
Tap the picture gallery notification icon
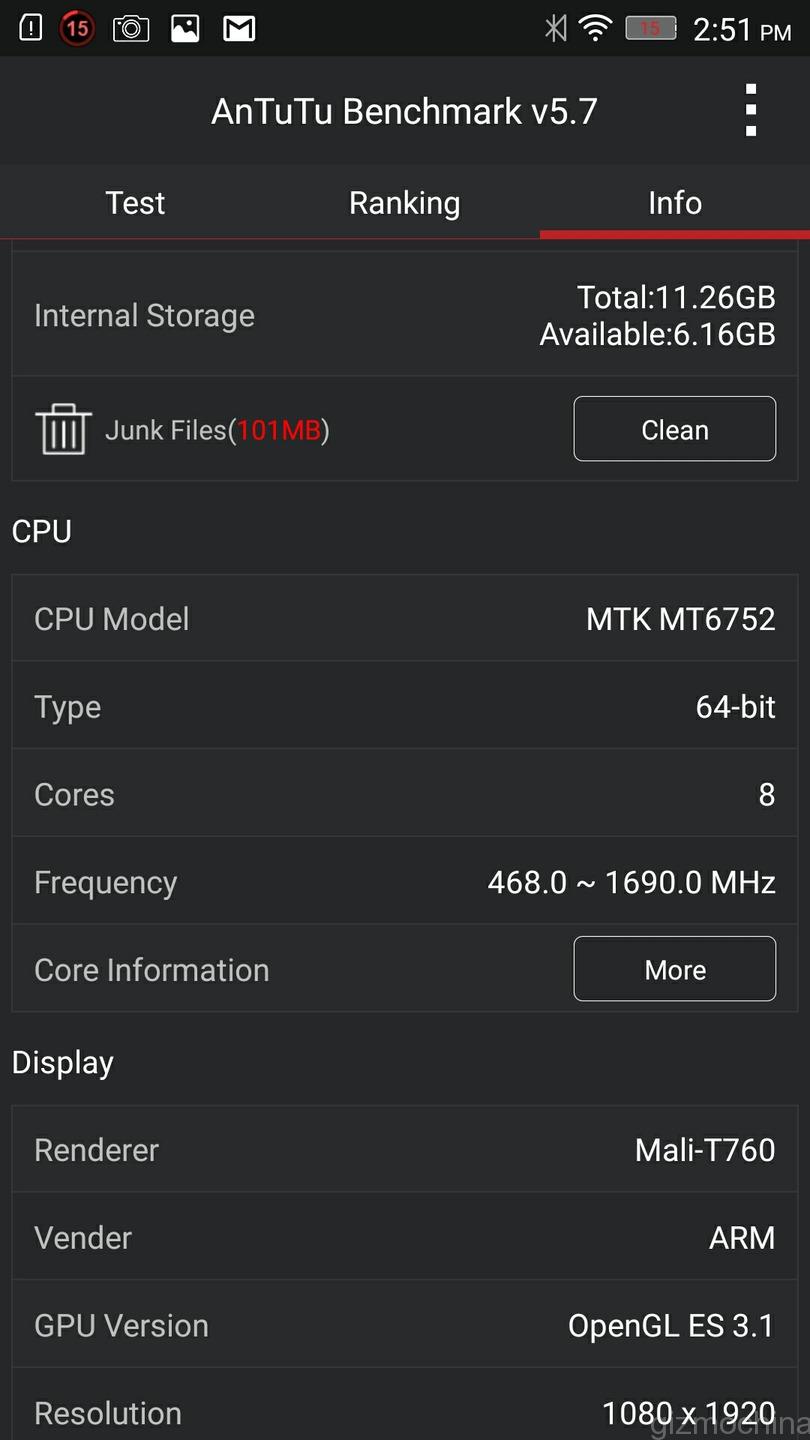(x=185, y=28)
